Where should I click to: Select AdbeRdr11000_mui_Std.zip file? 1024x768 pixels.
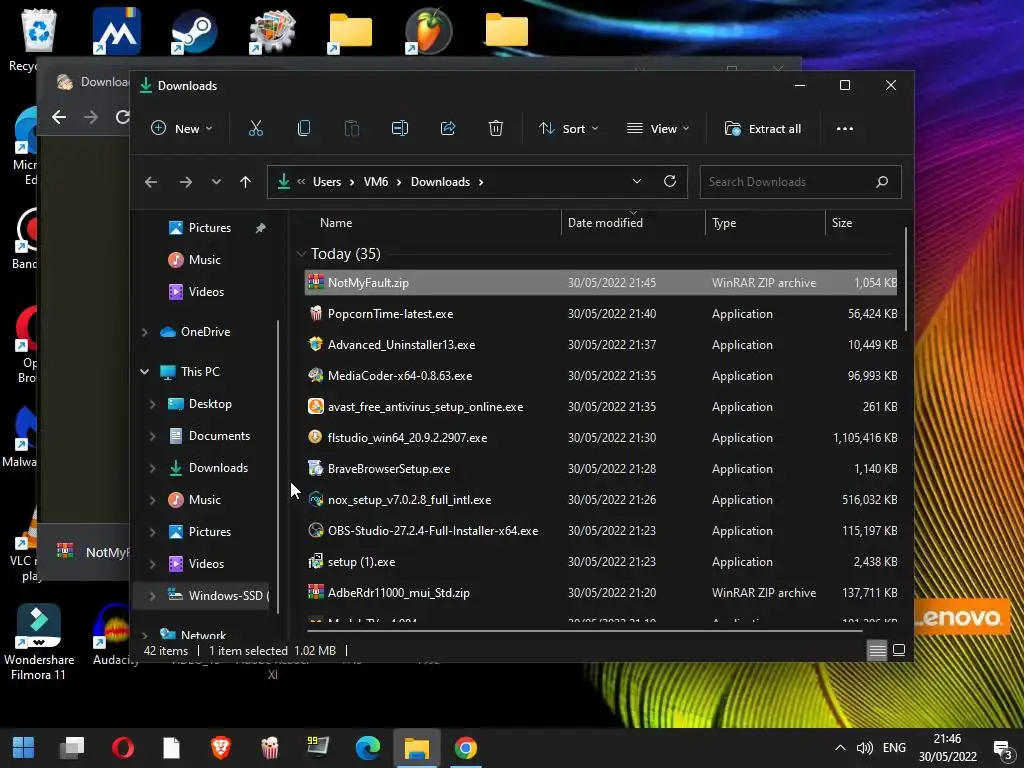coord(601,593)
